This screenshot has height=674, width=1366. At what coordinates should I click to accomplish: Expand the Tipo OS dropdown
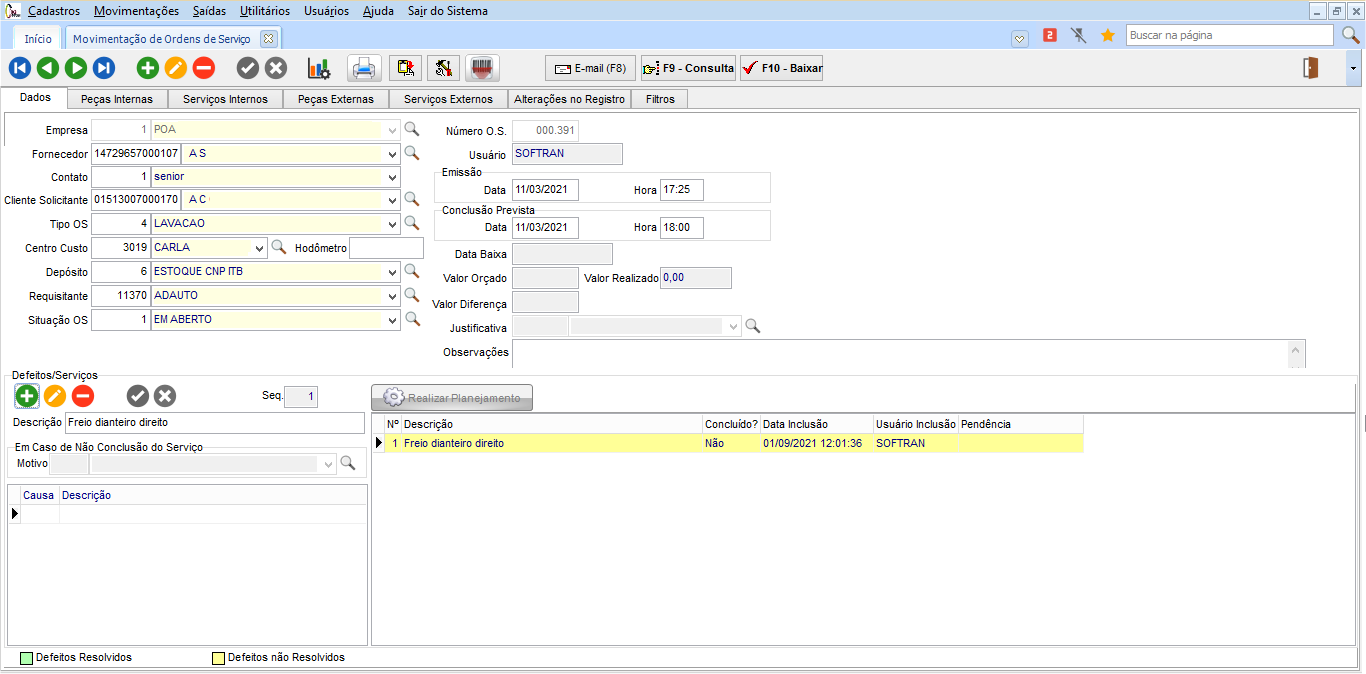coord(391,223)
